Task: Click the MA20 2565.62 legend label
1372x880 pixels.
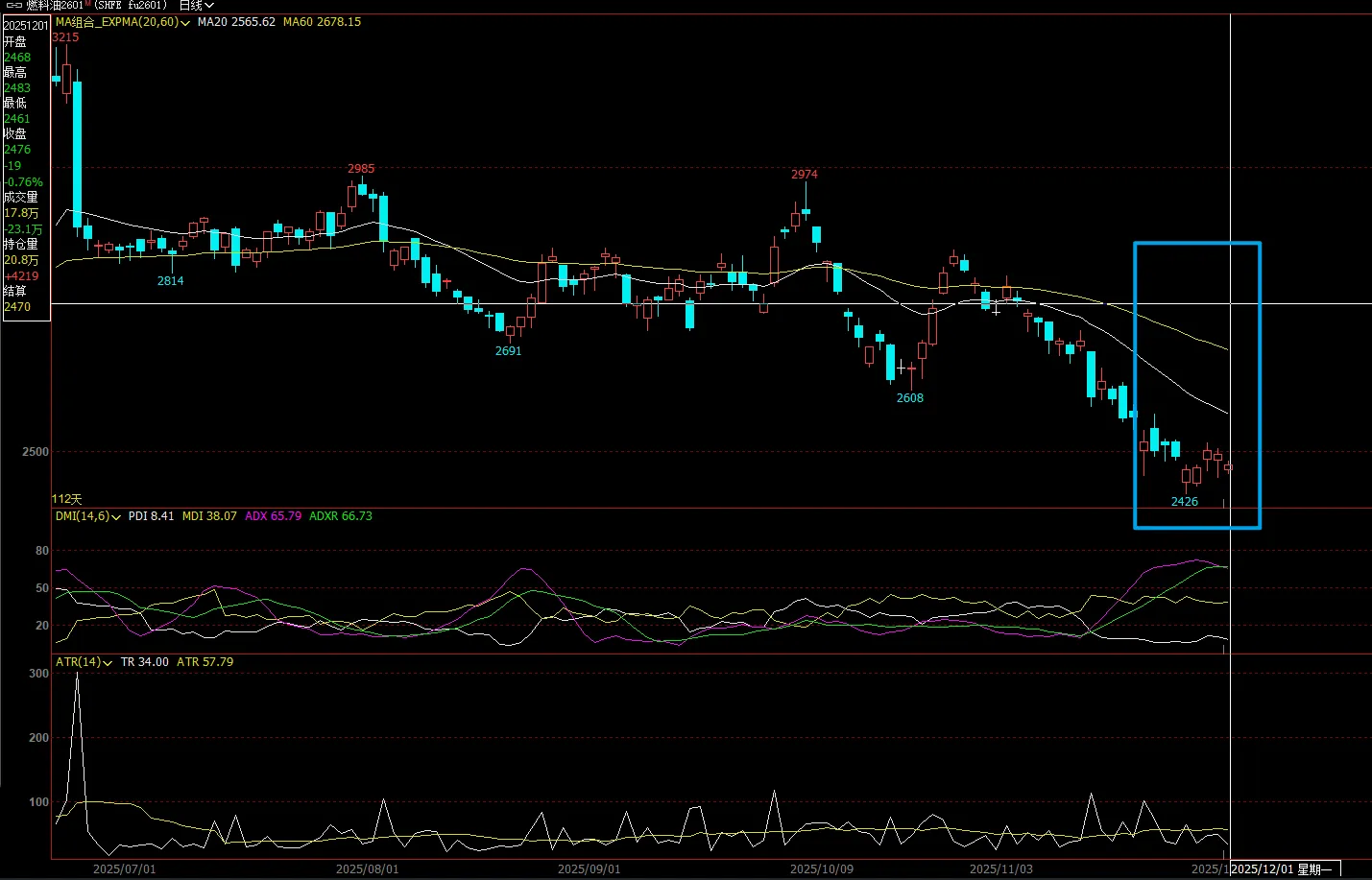Action: click(x=236, y=22)
